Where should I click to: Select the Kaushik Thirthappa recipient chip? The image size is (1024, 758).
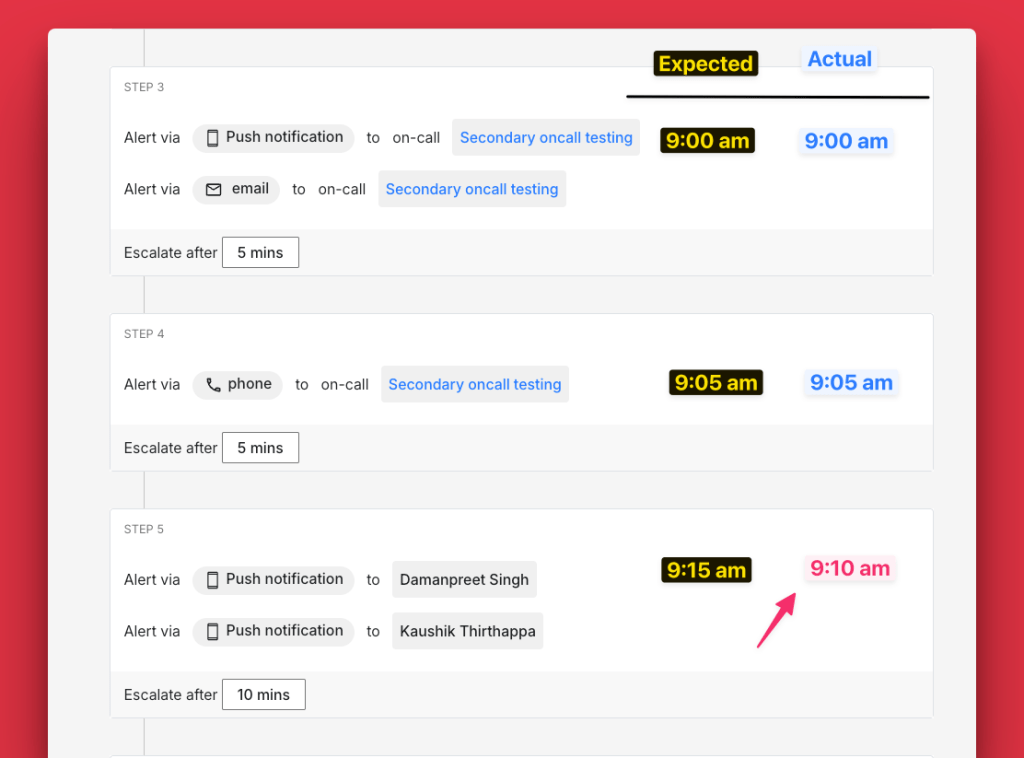[x=467, y=631]
